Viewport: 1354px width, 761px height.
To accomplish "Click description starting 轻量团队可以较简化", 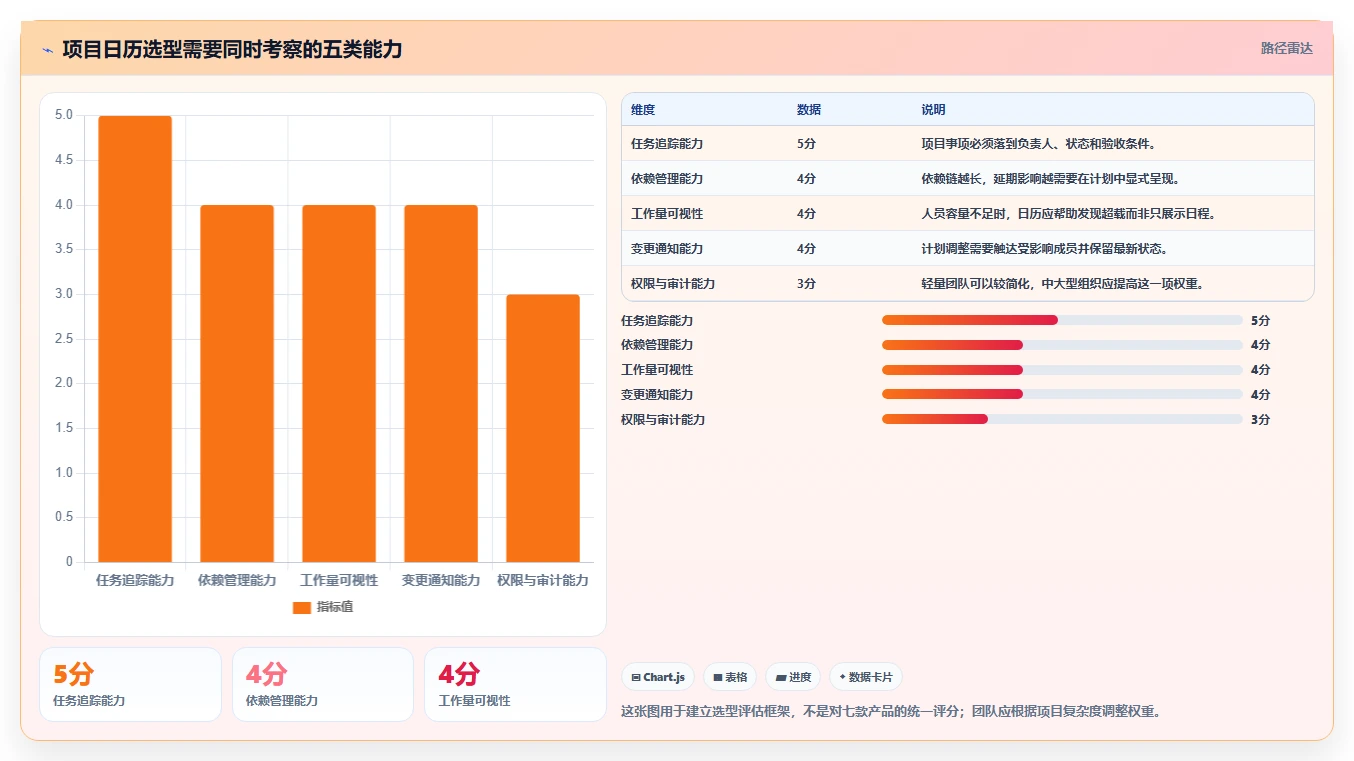I will 1064,284.
